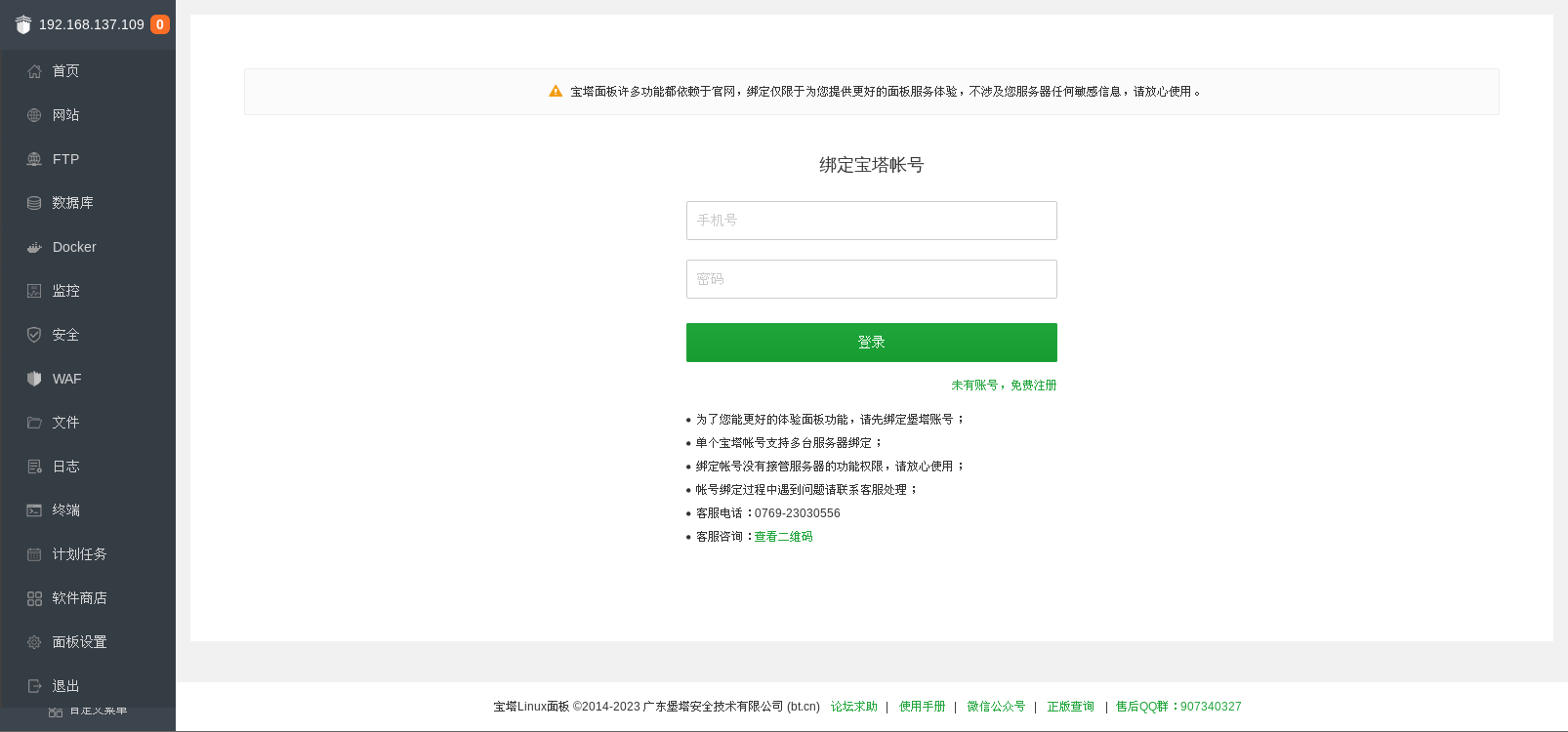Focus the 手机号 input field
Screen dimensions: 1568x732
click(x=872, y=221)
